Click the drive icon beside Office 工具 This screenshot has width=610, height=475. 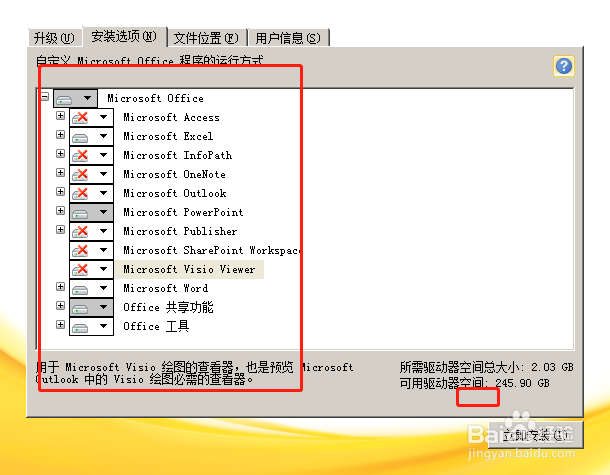80,327
